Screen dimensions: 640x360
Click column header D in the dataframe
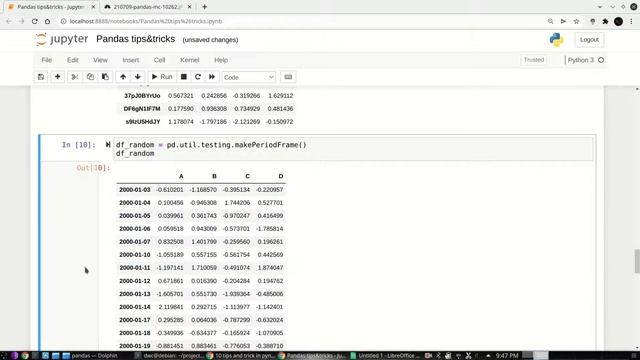pyautogui.click(x=280, y=176)
